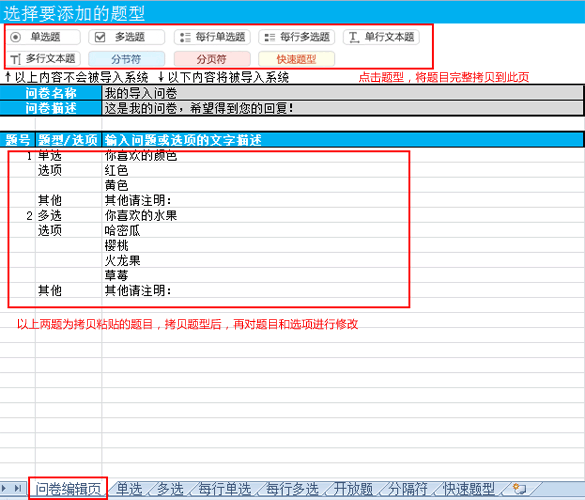The image size is (585, 500).
Task: Open the 每行多选 sheet tab
Action: click(x=292, y=488)
